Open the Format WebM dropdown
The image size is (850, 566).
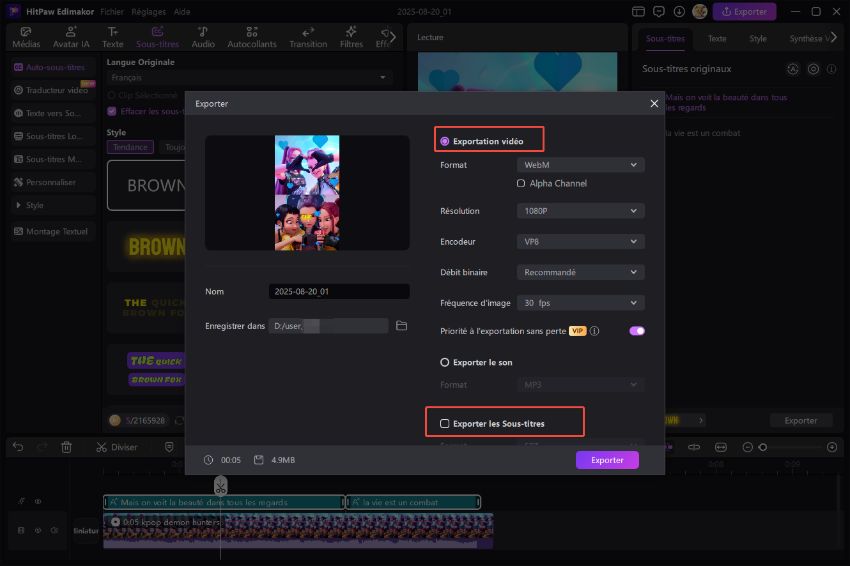(580, 165)
